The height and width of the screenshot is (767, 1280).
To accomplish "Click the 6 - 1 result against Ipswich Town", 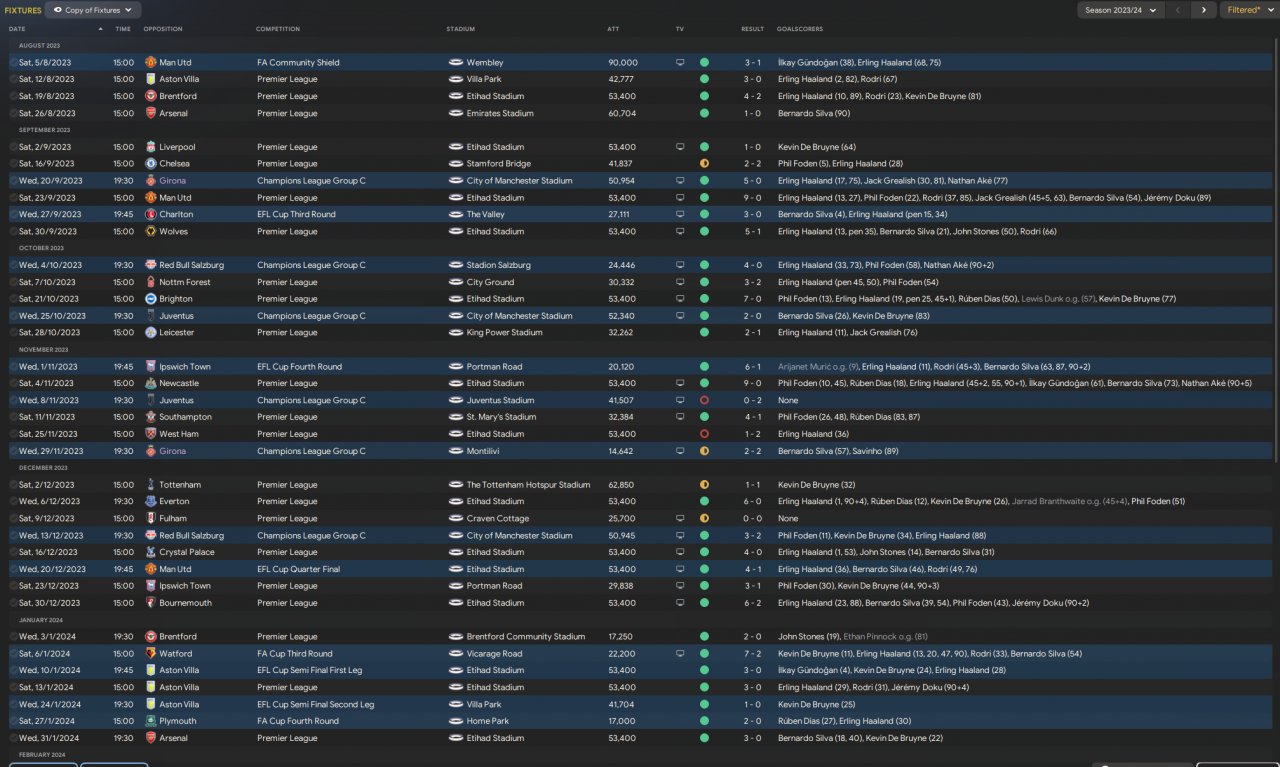I will [753, 366].
